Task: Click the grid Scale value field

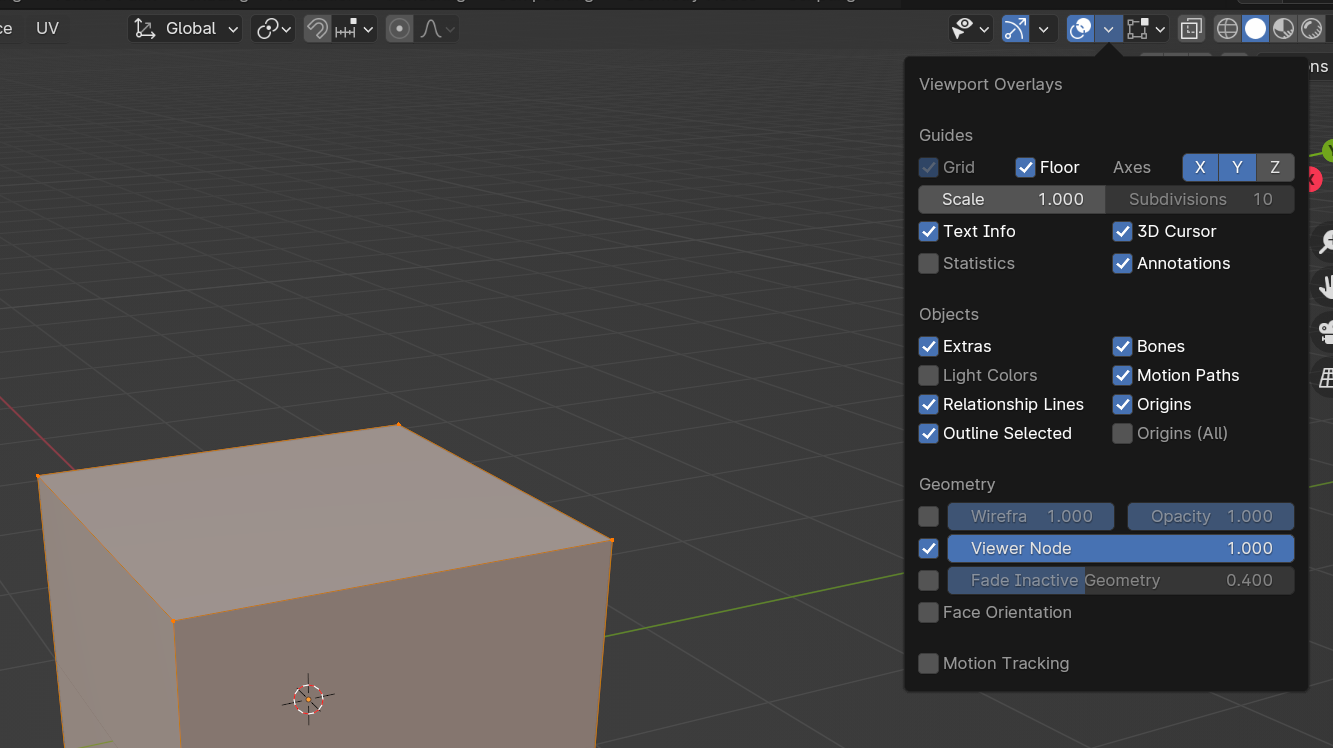Action: click(1012, 199)
